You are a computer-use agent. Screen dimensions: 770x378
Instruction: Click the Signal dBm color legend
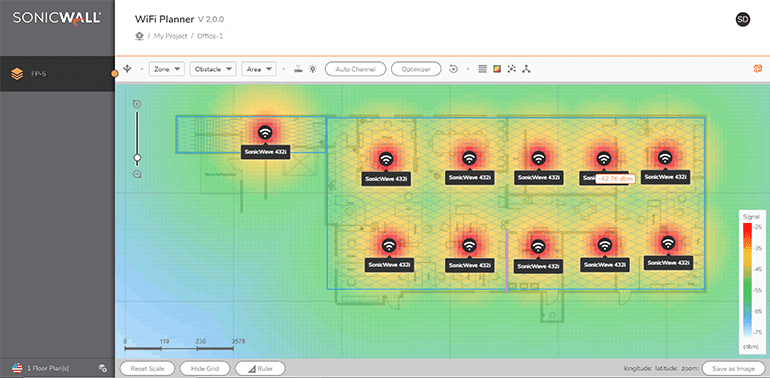pos(752,282)
